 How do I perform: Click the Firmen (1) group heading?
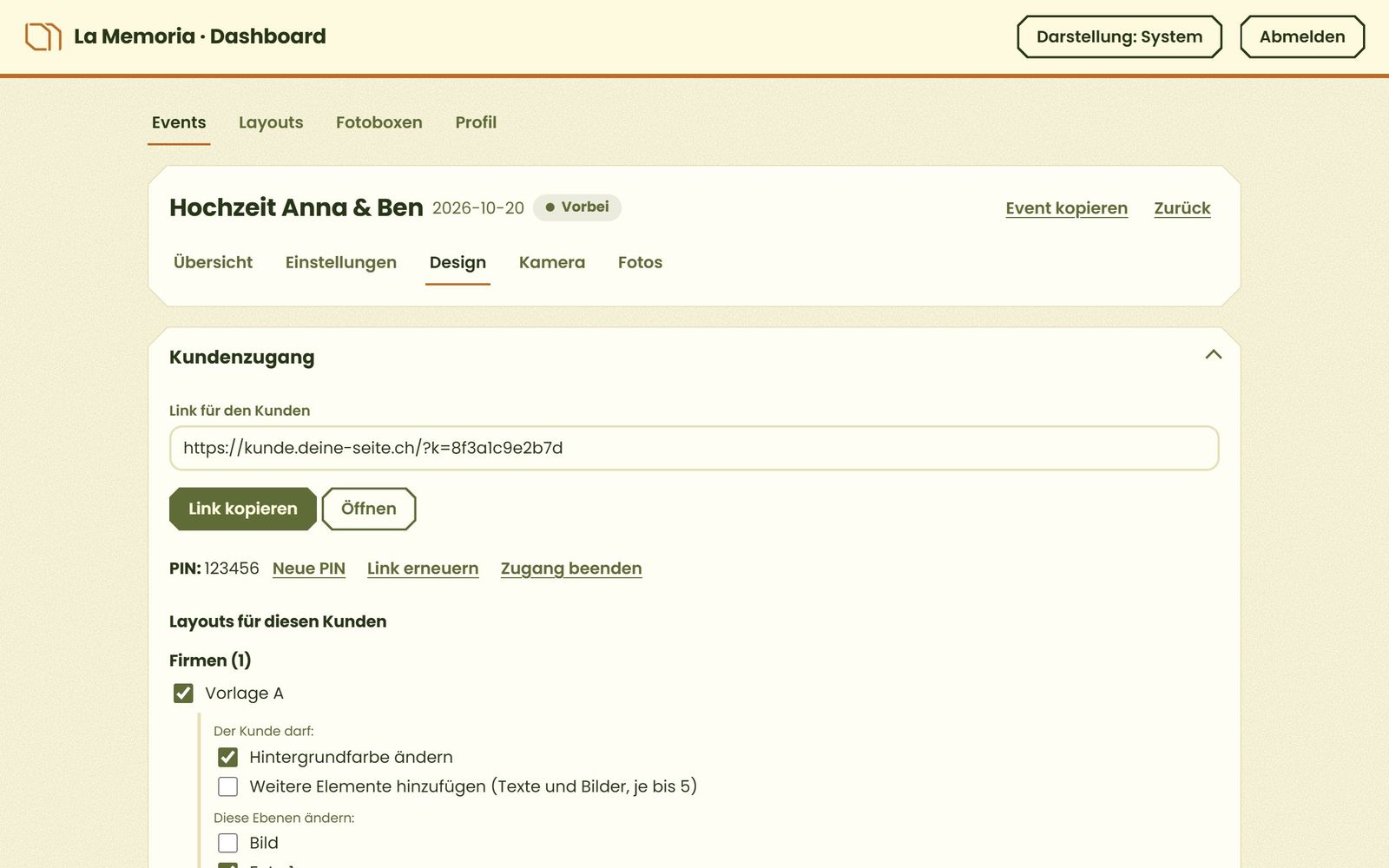pos(210,661)
